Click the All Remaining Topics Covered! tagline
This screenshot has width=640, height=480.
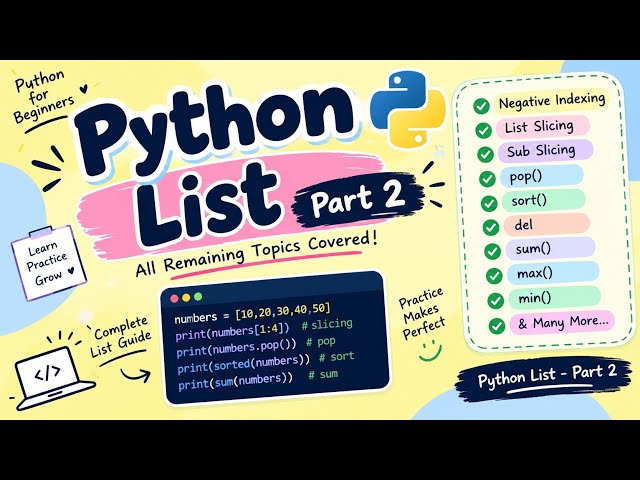(256, 254)
